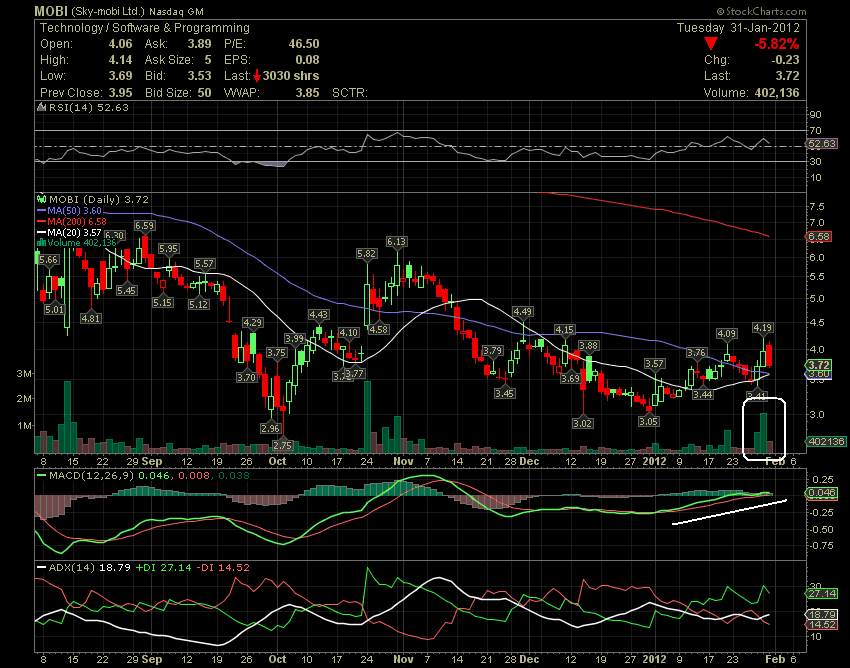The image size is (850, 668).
Task: Click the red 6.58 MA(200) axis tag
Action: pos(820,236)
